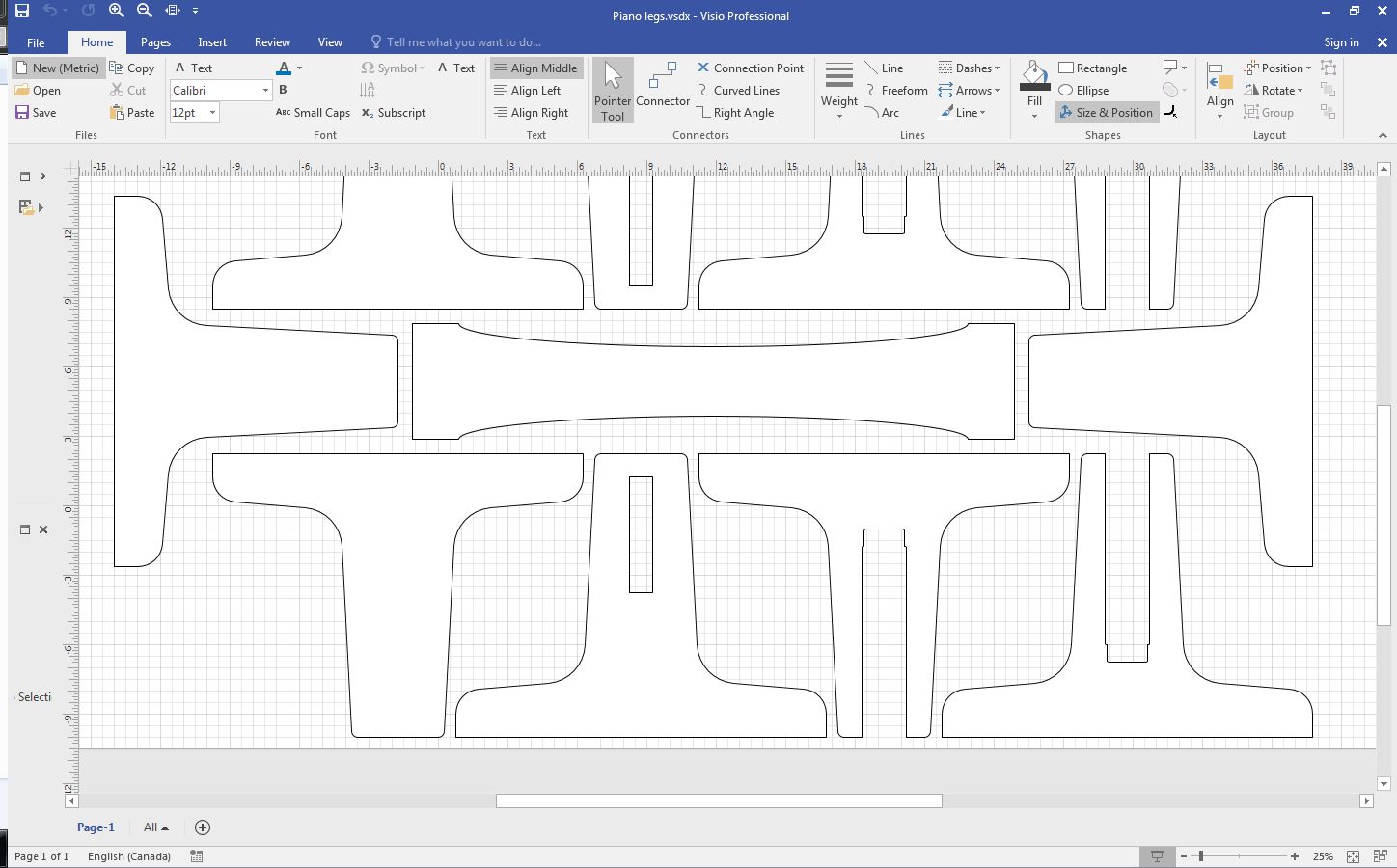Screen dimensions: 1397x868
Task: Open the Calibri font dropdown
Action: [x=264, y=90]
